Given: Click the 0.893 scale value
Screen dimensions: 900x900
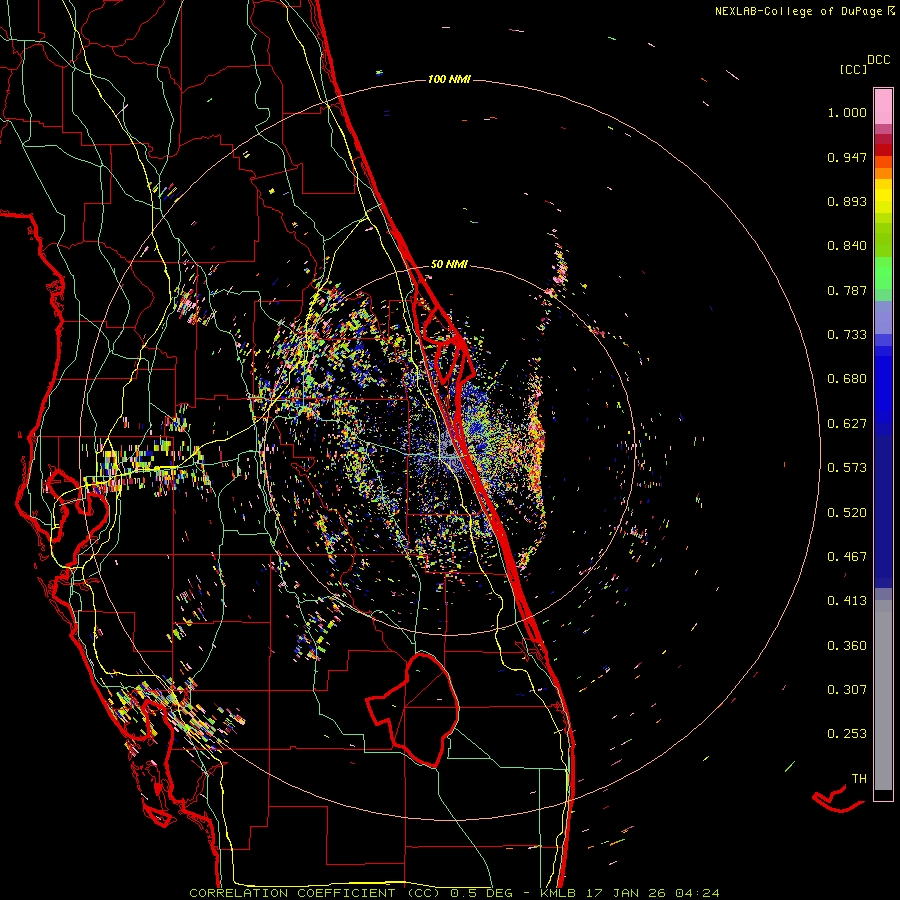Looking at the screenshot, I should point(847,201).
